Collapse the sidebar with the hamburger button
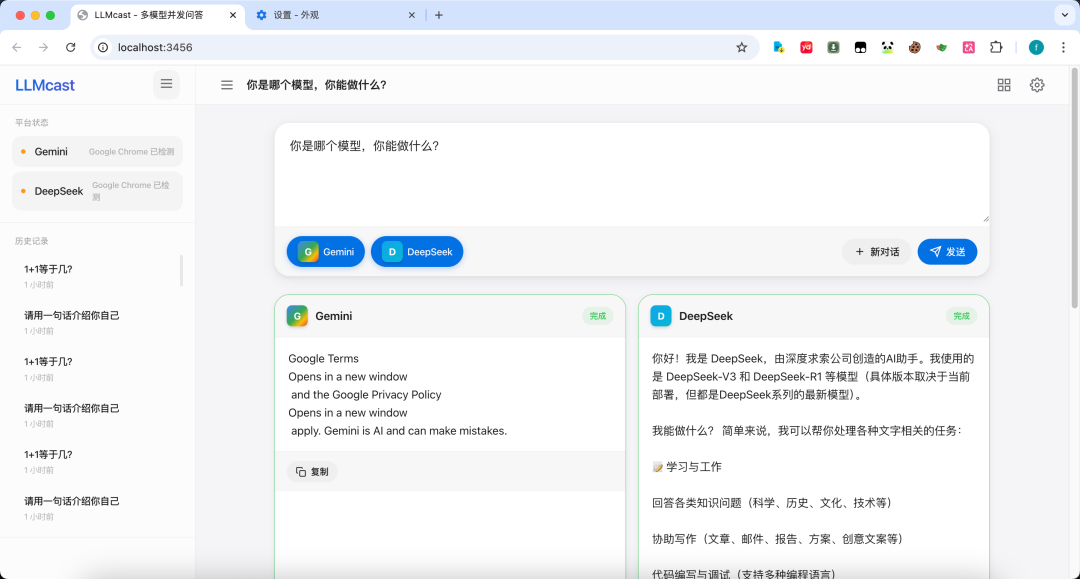Image resolution: width=1080 pixels, height=579 pixels. [166, 84]
